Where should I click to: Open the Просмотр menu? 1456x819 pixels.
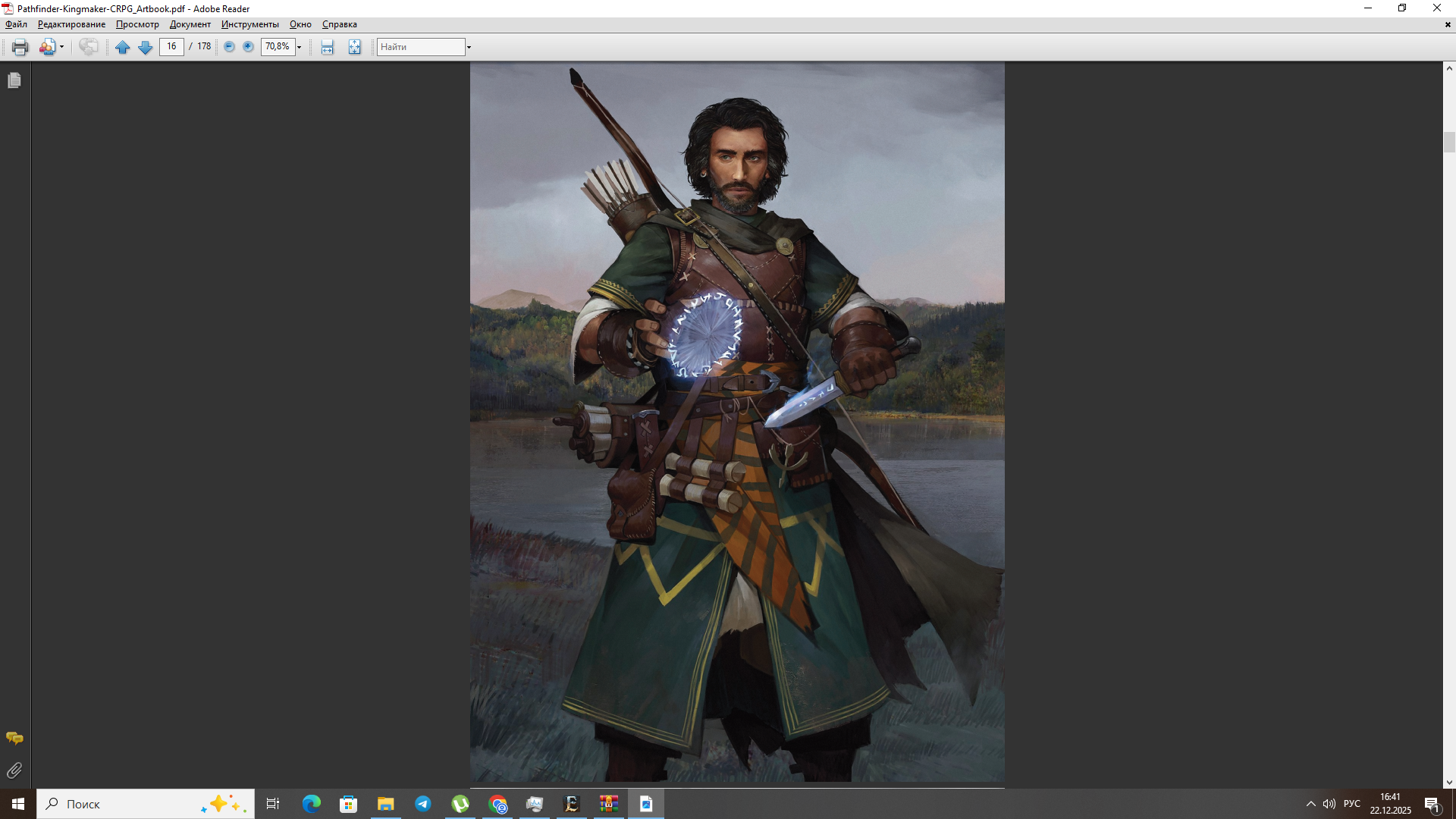137,24
